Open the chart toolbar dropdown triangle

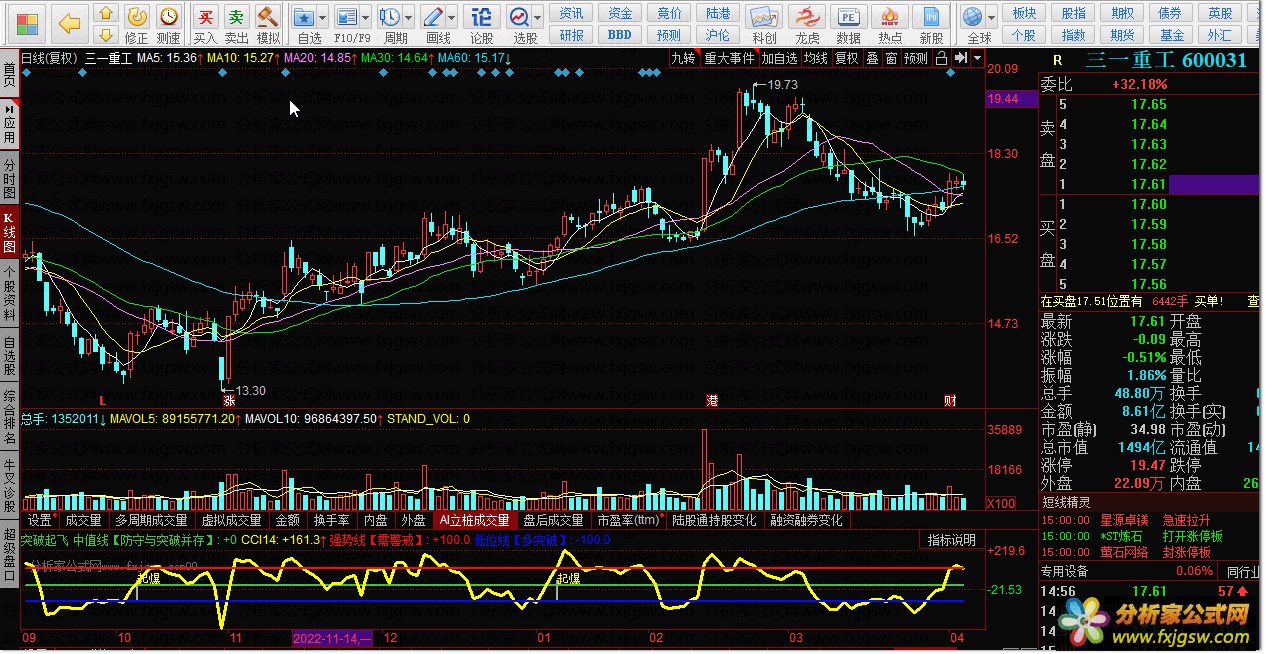977,58
